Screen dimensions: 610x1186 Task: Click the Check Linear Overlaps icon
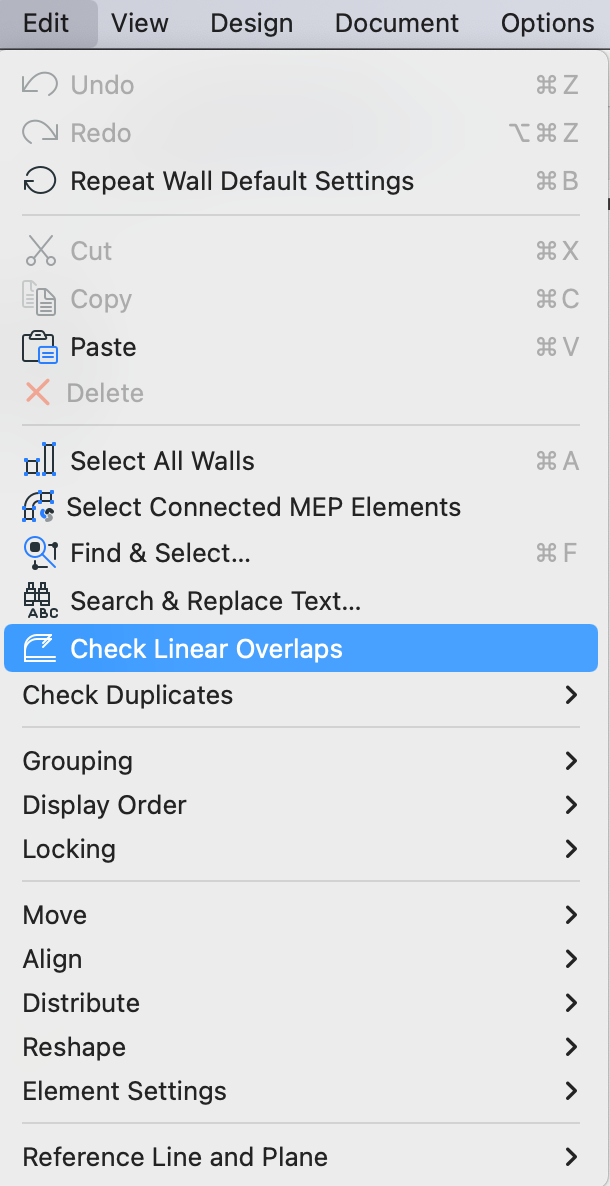click(39, 648)
